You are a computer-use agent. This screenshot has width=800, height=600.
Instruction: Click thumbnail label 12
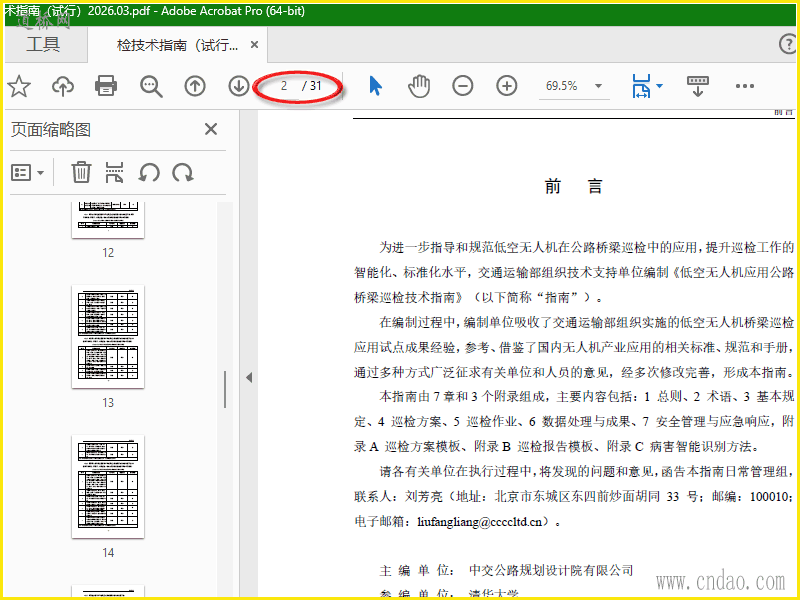click(108, 253)
